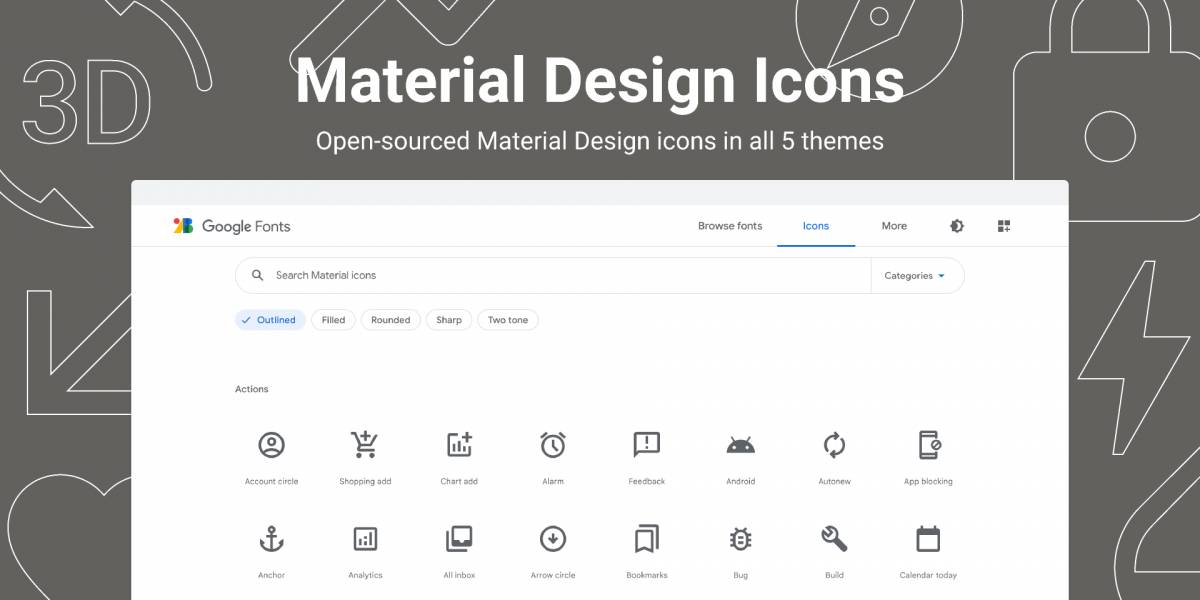Click the Google Fonts logo

[x=232, y=226]
